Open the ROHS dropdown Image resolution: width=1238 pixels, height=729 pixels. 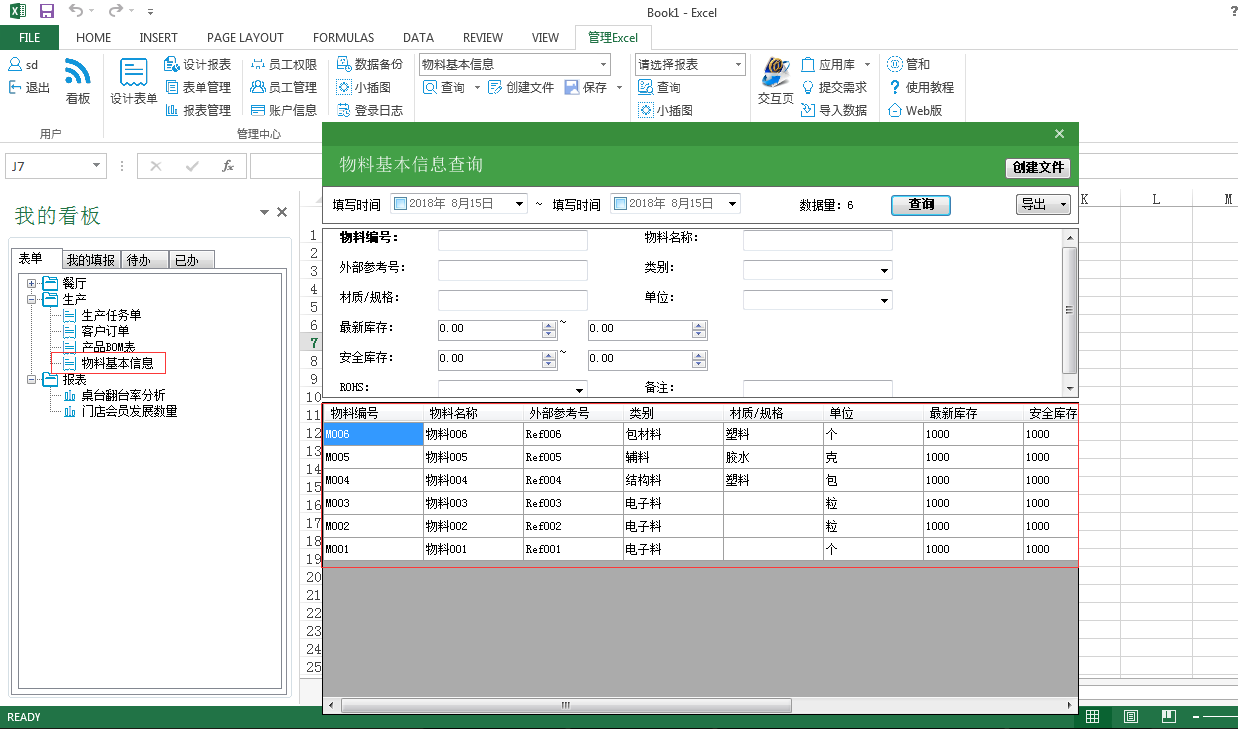(x=580, y=389)
